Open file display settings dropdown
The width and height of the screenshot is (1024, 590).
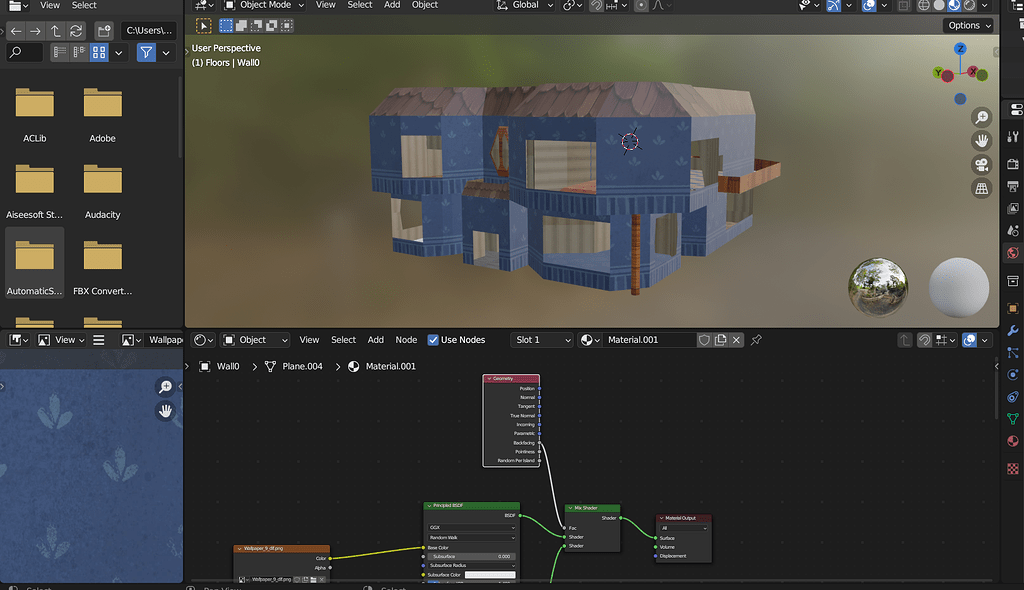pyautogui.click(x=118, y=52)
